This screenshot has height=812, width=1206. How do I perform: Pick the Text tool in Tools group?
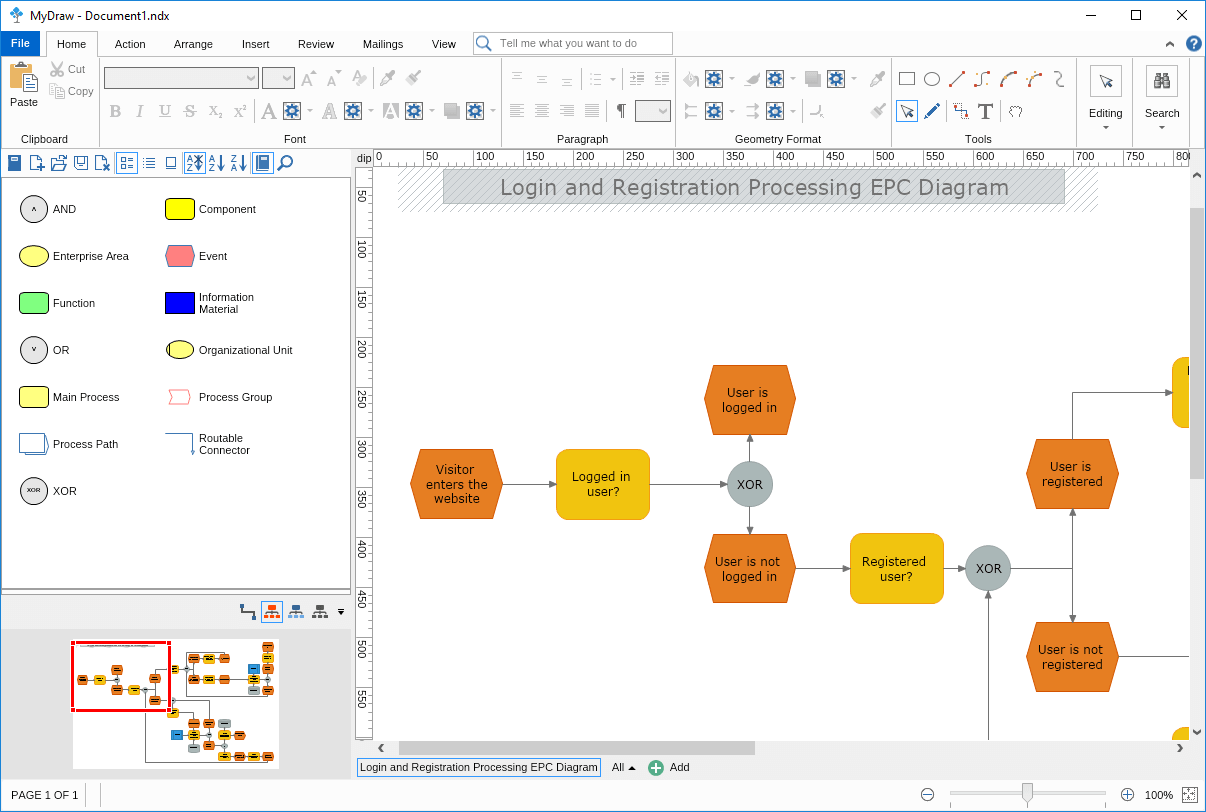pos(985,111)
